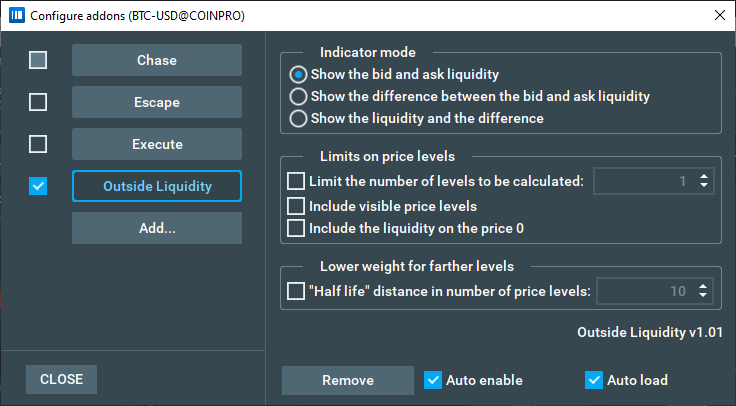Increase levels count with stepper up arrow
The image size is (736, 406).
pyautogui.click(x=704, y=177)
